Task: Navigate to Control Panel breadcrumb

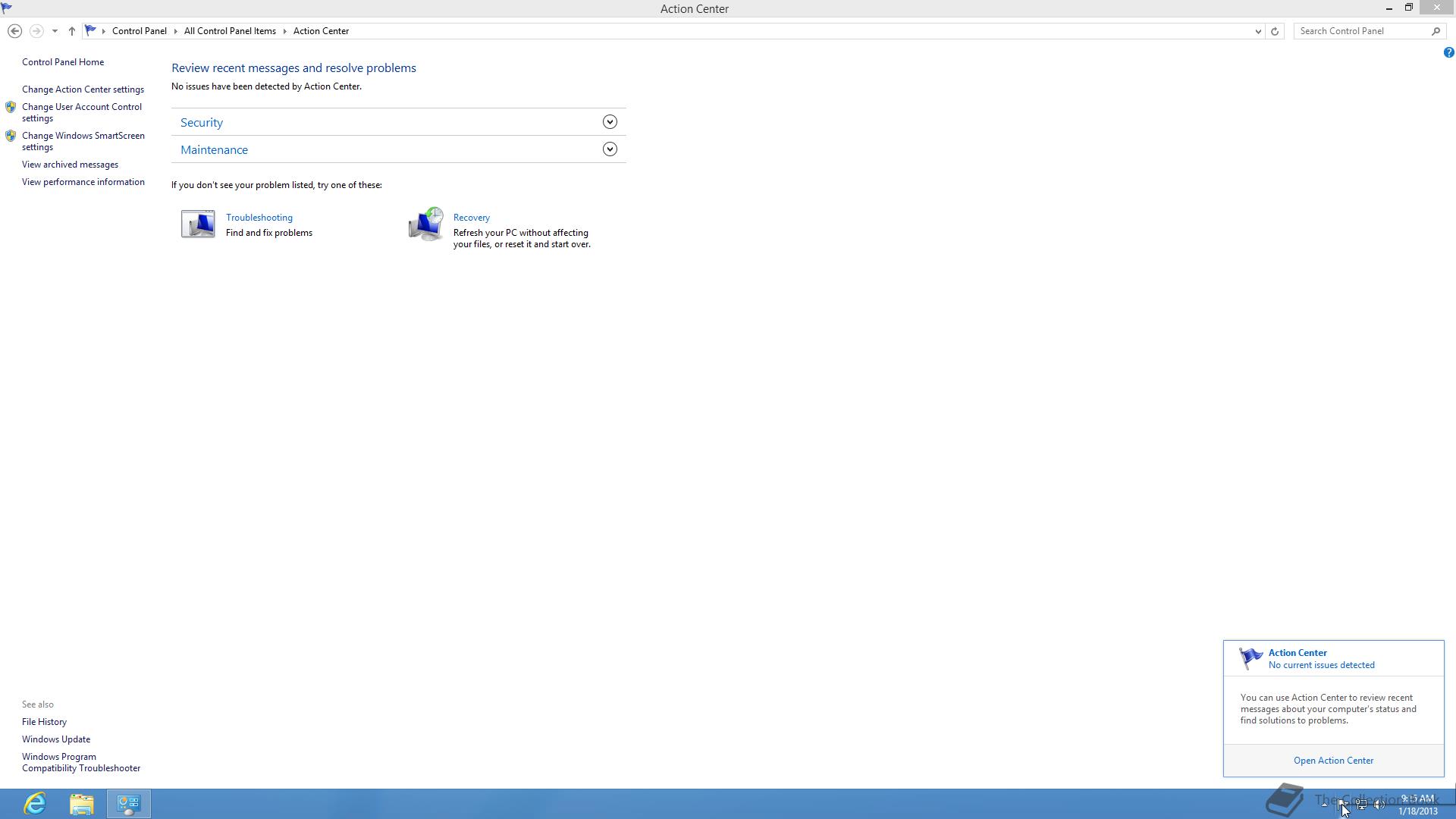Action: point(140,31)
